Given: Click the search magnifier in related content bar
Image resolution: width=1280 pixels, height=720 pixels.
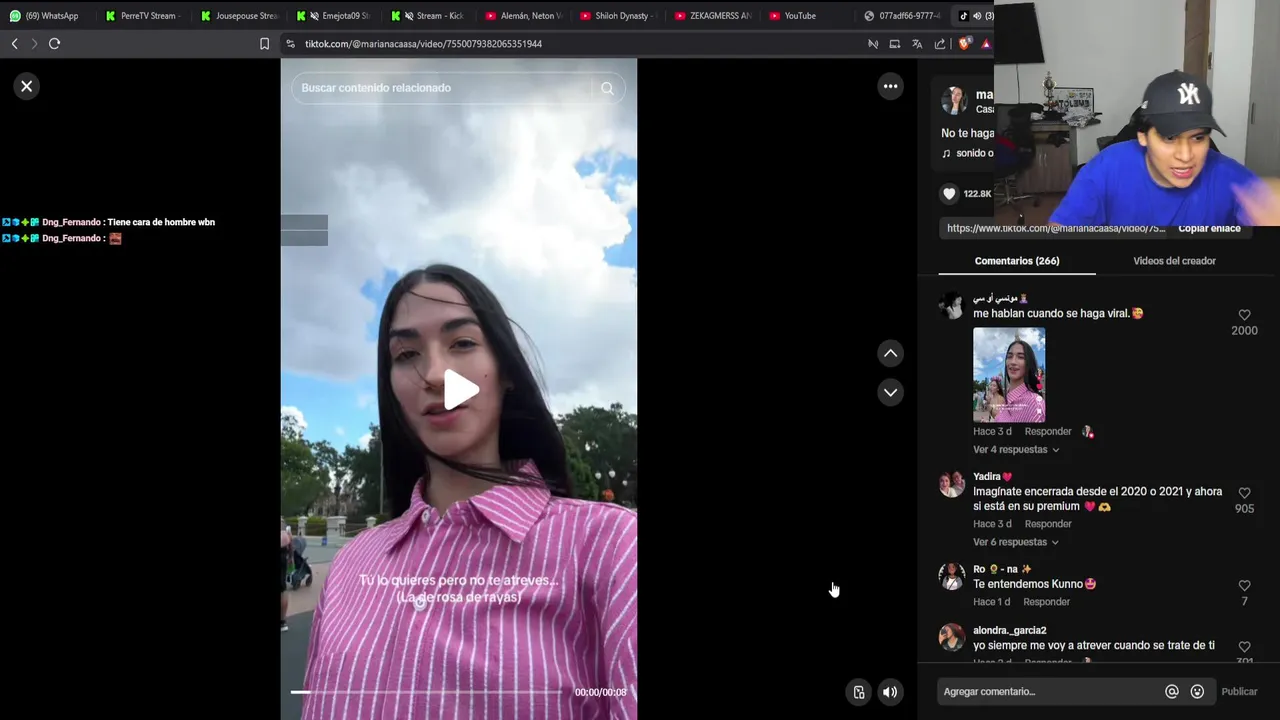Looking at the screenshot, I should [607, 88].
